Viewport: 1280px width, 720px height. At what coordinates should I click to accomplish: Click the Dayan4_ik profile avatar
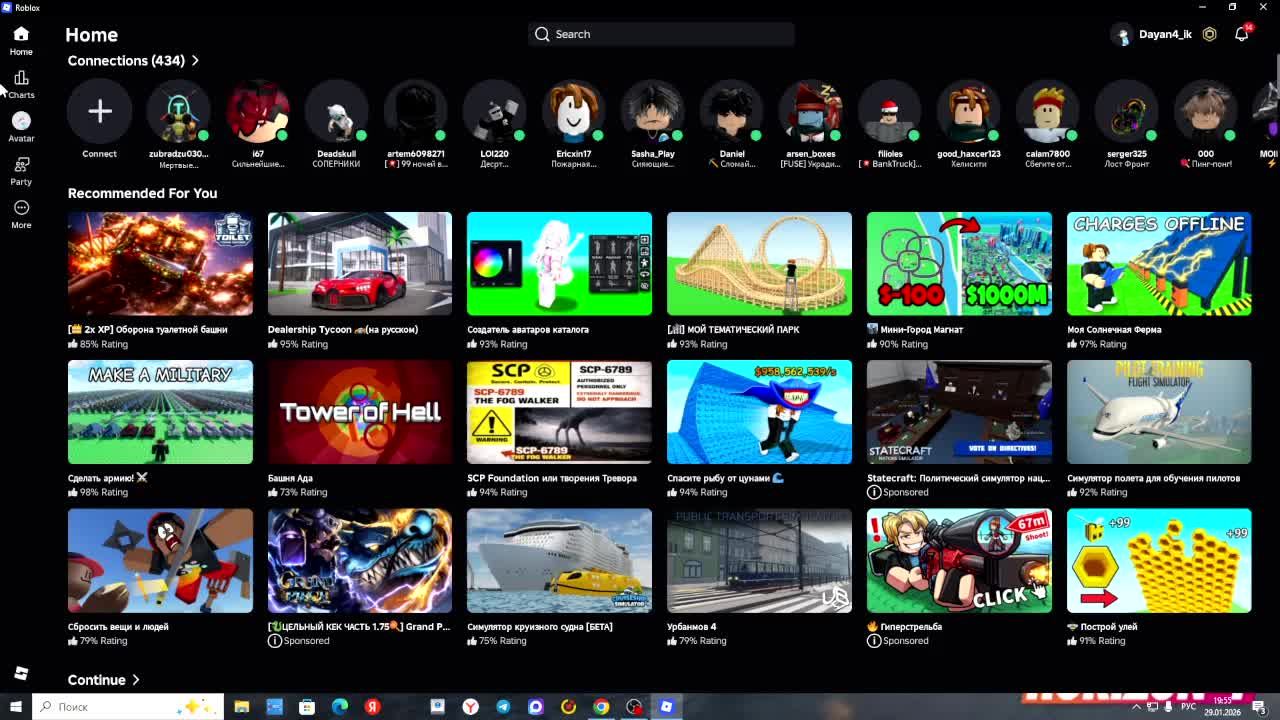pyautogui.click(x=1123, y=34)
